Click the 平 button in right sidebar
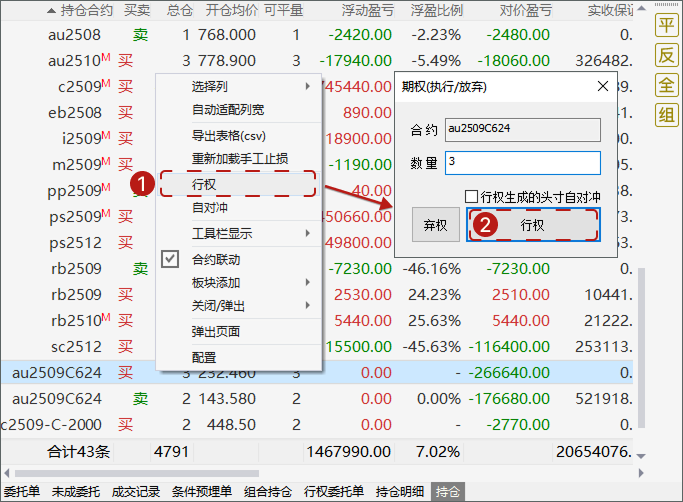The image size is (683, 502). point(666,25)
